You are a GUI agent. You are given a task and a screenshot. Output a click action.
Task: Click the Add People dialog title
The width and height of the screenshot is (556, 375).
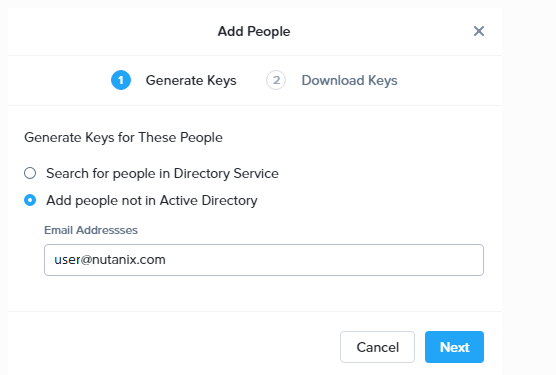point(254,32)
